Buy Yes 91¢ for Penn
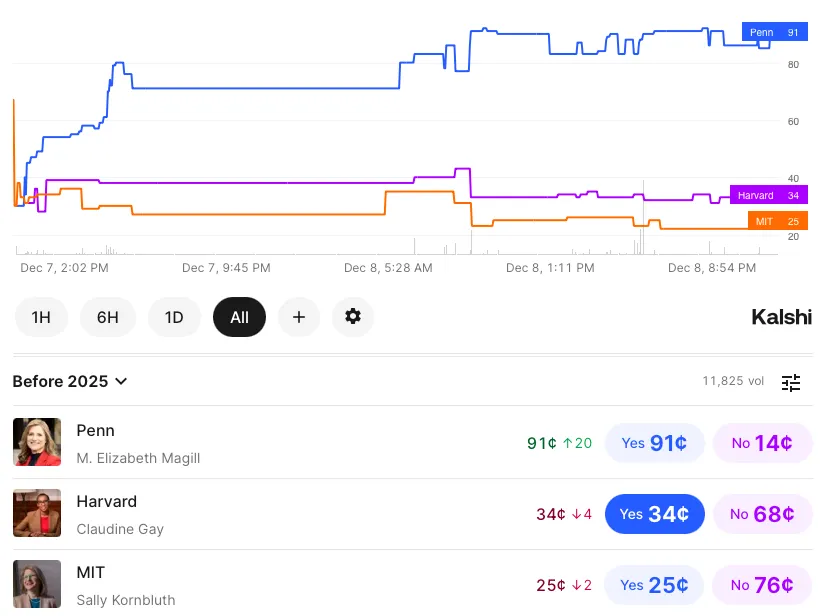 point(654,443)
